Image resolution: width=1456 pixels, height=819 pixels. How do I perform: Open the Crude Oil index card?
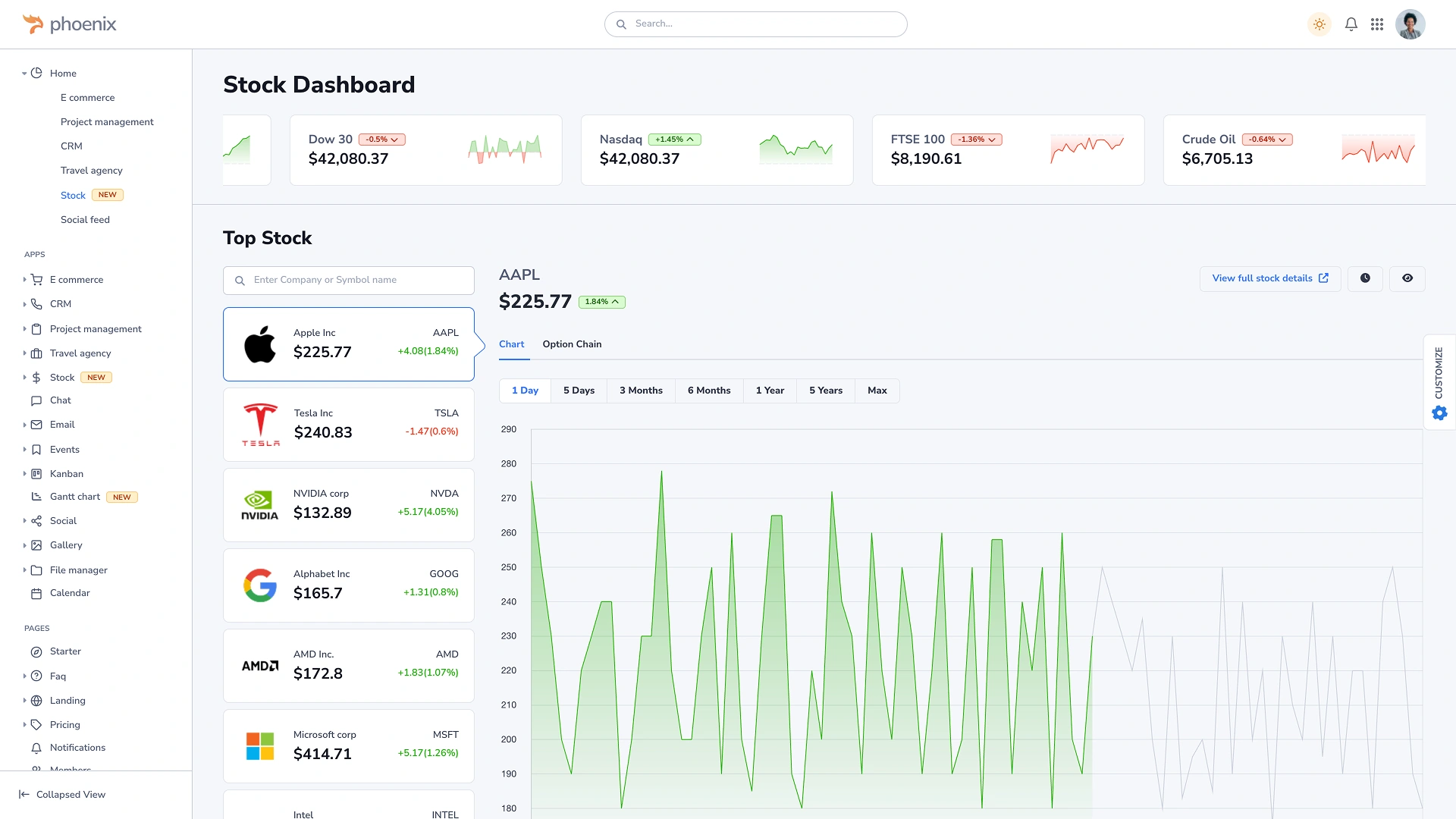point(1294,150)
